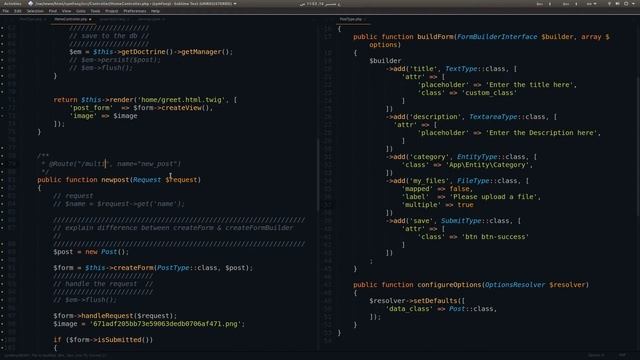Open the Tools menu
The image size is (640, 360).
tap(95, 11)
